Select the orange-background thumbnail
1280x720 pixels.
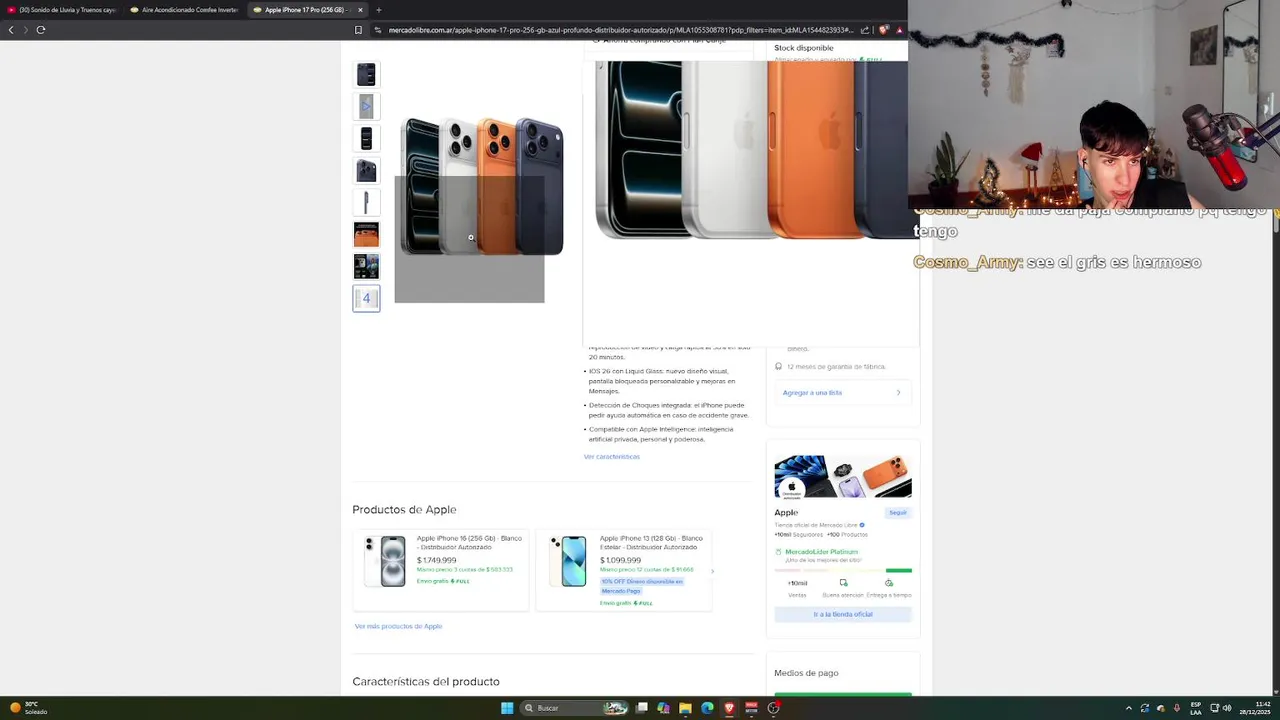pos(366,234)
